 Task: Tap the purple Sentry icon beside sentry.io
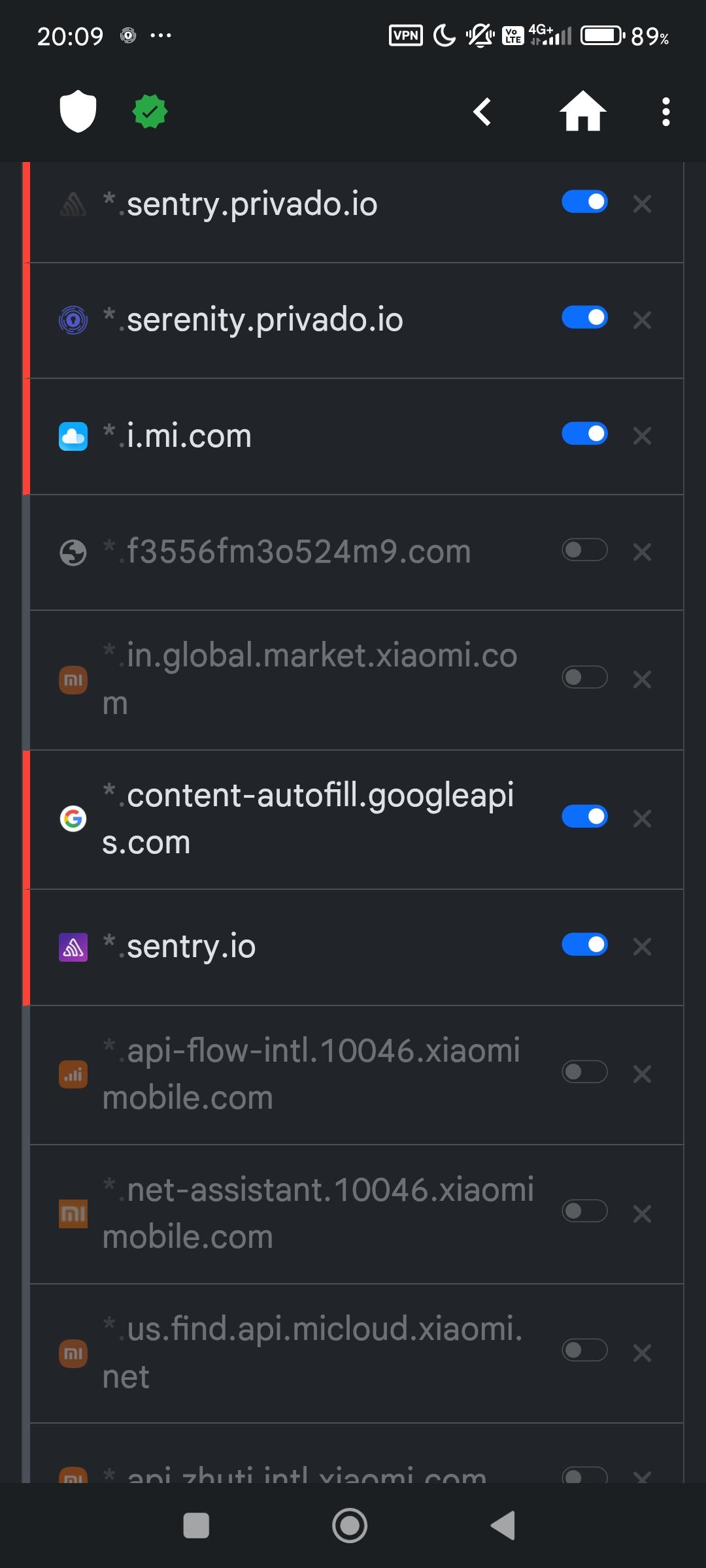click(73, 947)
